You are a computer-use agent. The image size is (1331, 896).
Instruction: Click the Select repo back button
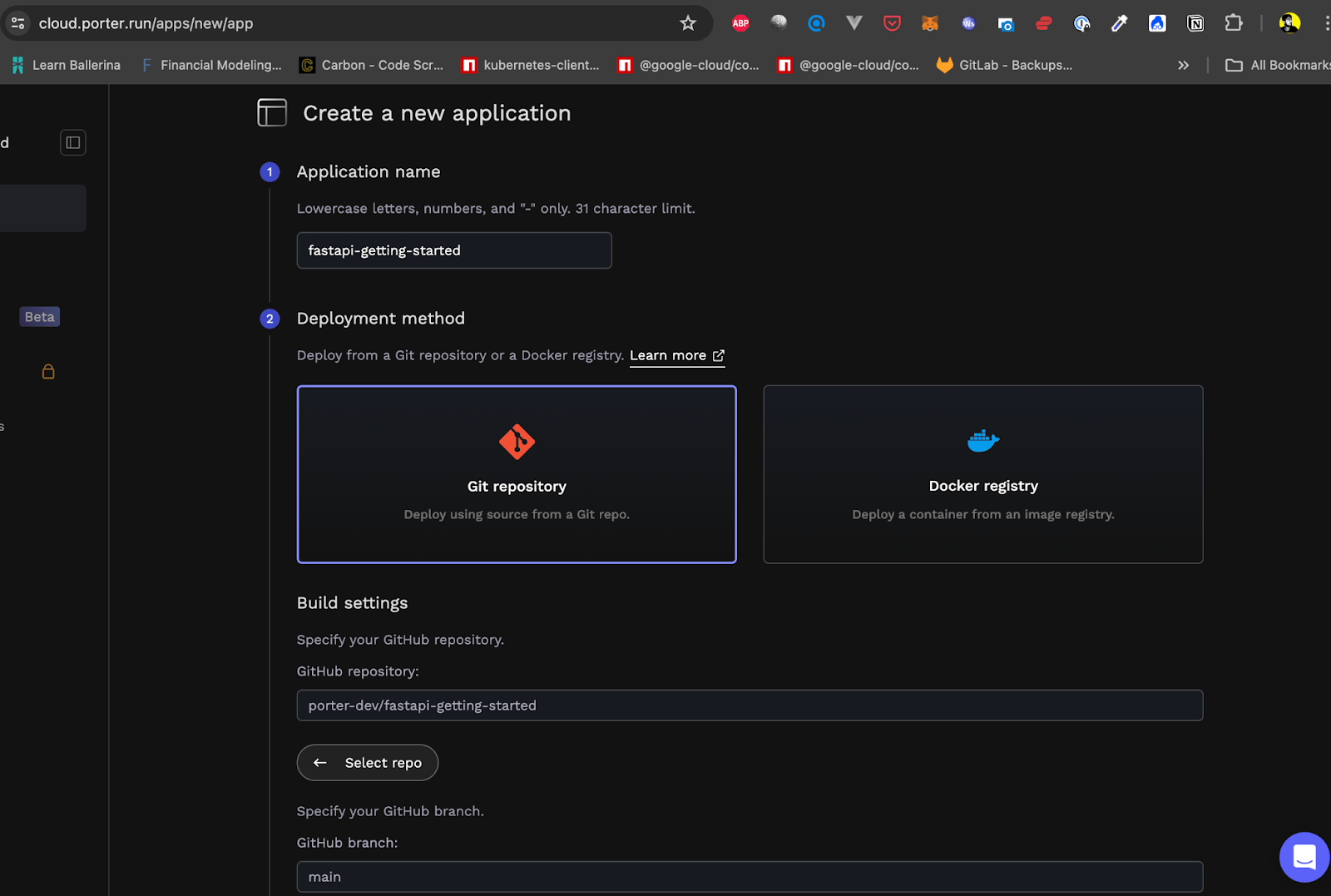[368, 763]
